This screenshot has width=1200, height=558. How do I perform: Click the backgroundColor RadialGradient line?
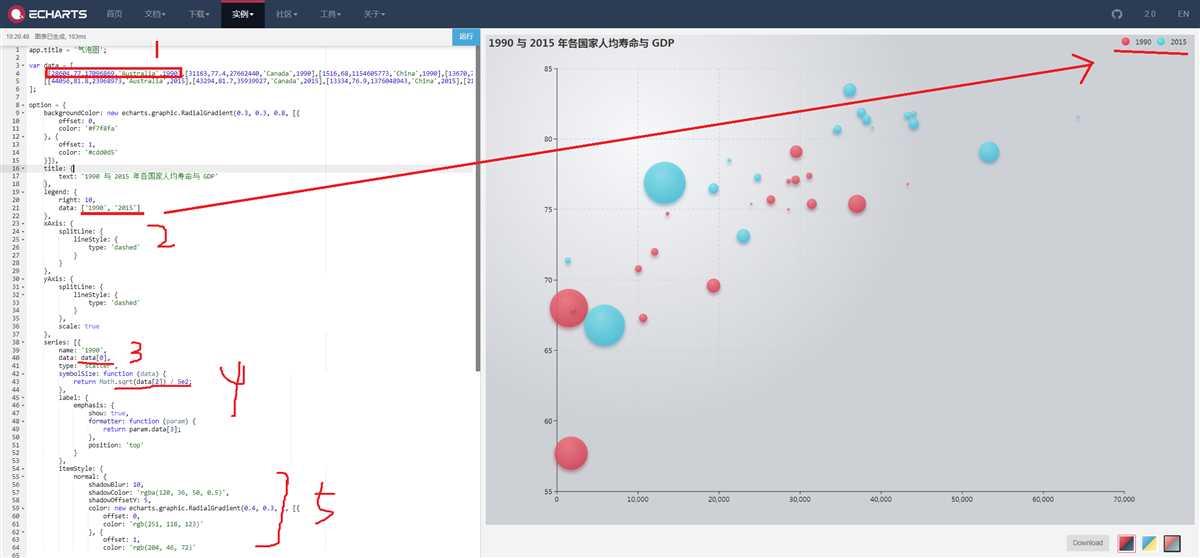pos(172,113)
